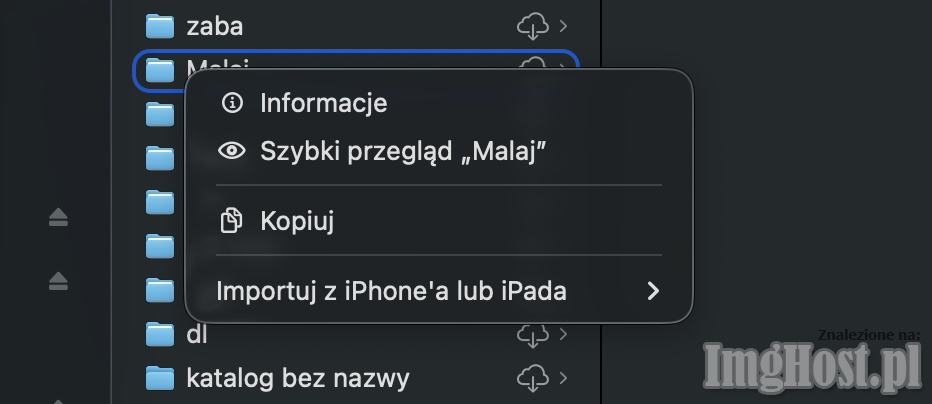Download zaba folder from iCloud
The width and height of the screenshot is (932, 404).
tap(532, 25)
